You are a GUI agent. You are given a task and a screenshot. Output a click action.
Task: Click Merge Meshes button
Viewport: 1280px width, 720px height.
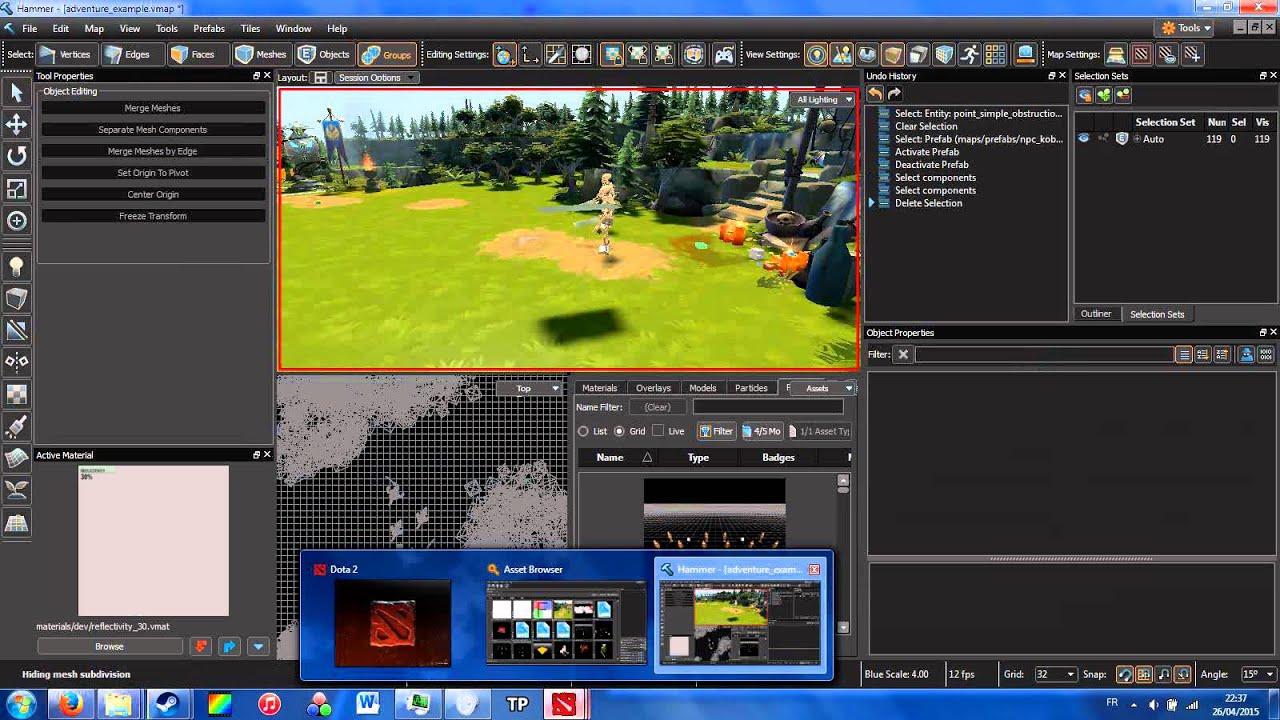tap(153, 108)
